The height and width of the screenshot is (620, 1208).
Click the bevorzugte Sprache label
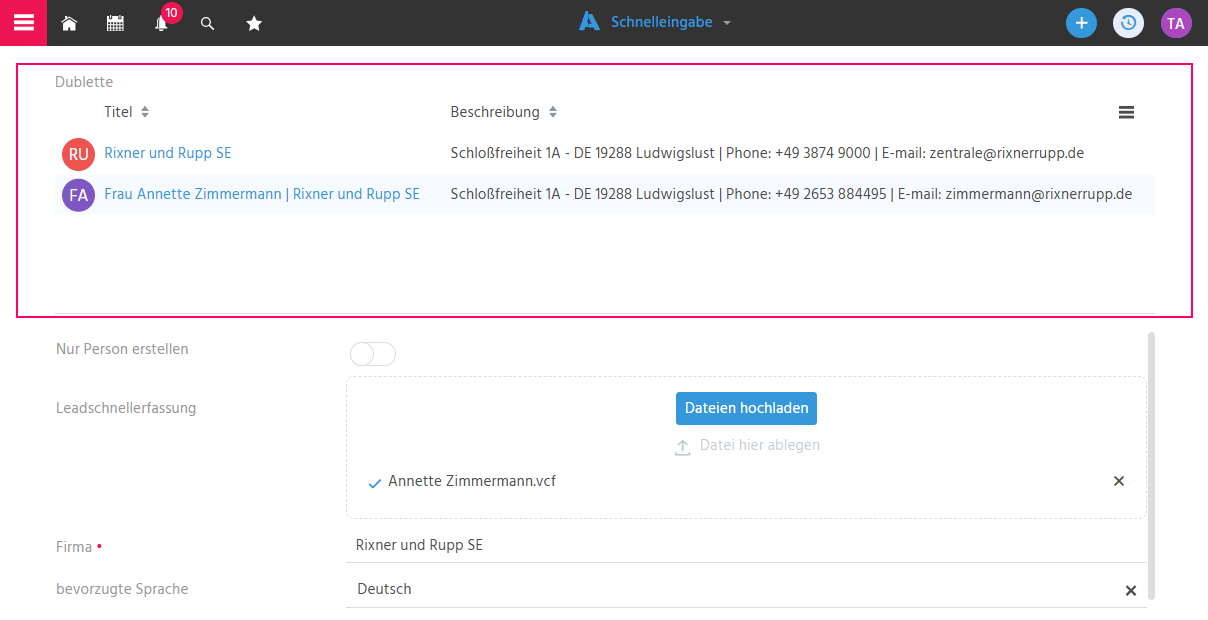click(122, 589)
